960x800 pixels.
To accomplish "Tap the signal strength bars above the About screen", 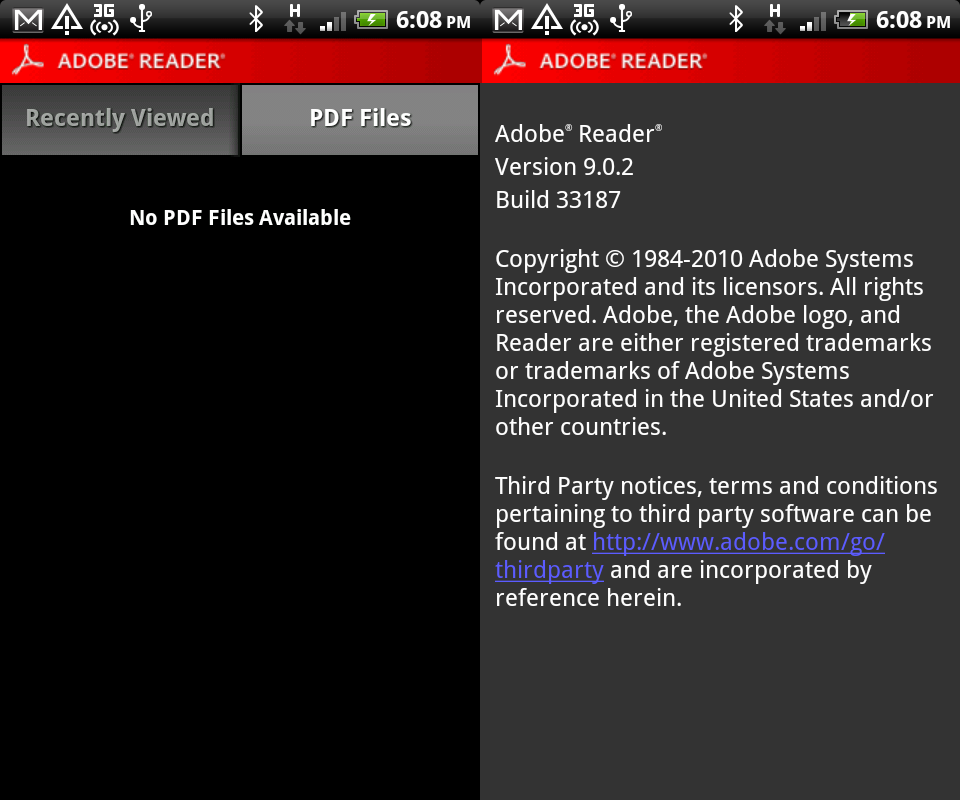I will [x=812, y=22].
